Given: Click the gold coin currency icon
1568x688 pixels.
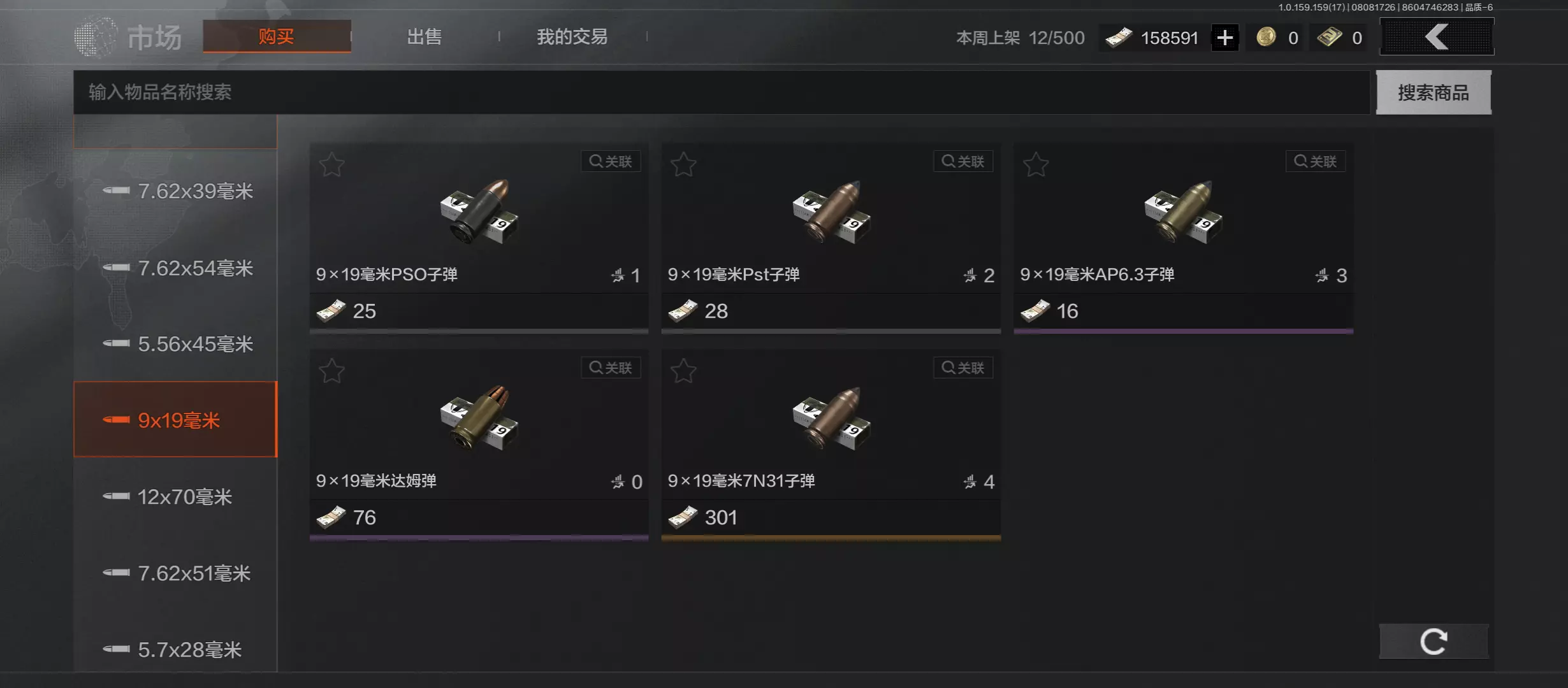Looking at the screenshot, I should [1267, 37].
